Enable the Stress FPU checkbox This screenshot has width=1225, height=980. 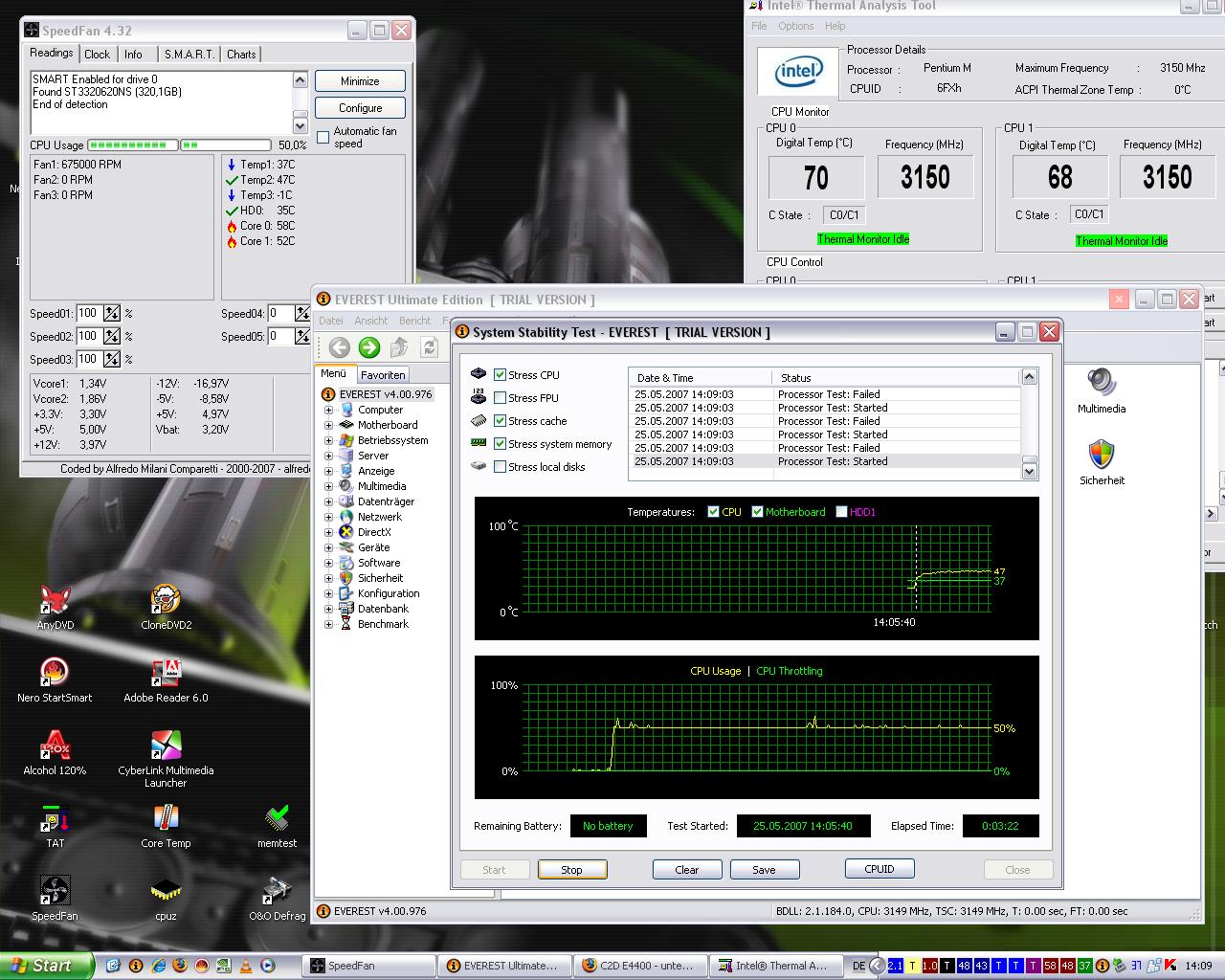point(500,397)
